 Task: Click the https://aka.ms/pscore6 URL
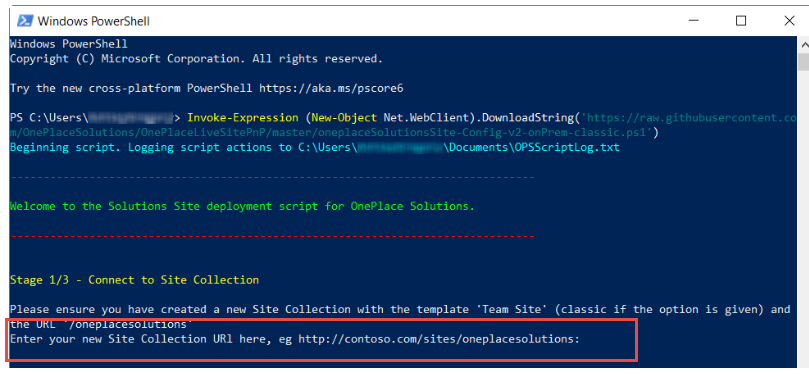(331, 88)
